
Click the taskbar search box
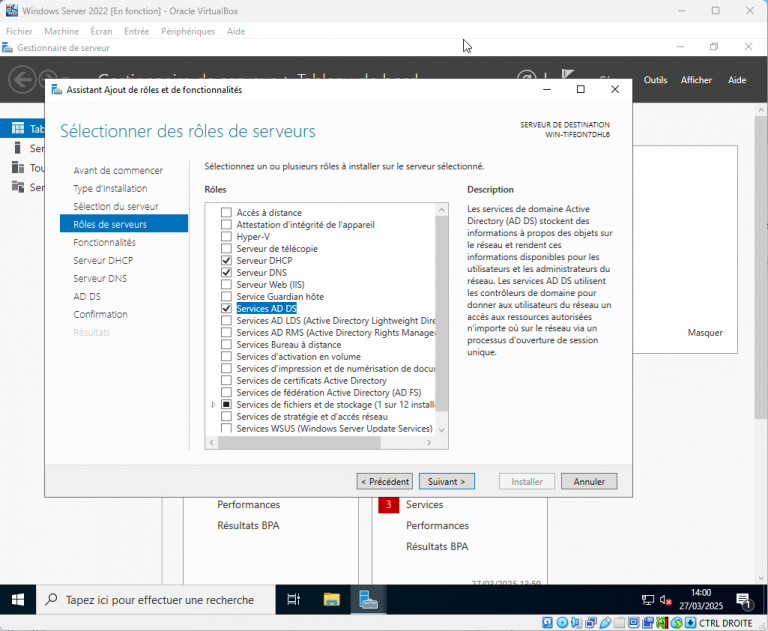(158, 600)
